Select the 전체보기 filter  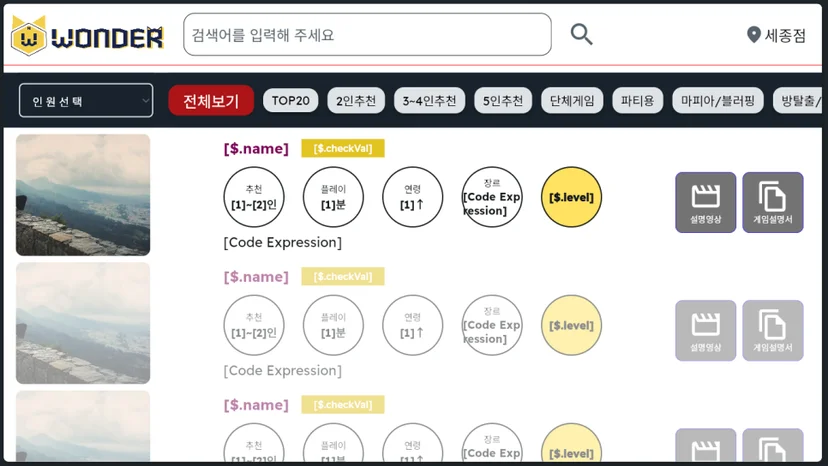click(211, 100)
